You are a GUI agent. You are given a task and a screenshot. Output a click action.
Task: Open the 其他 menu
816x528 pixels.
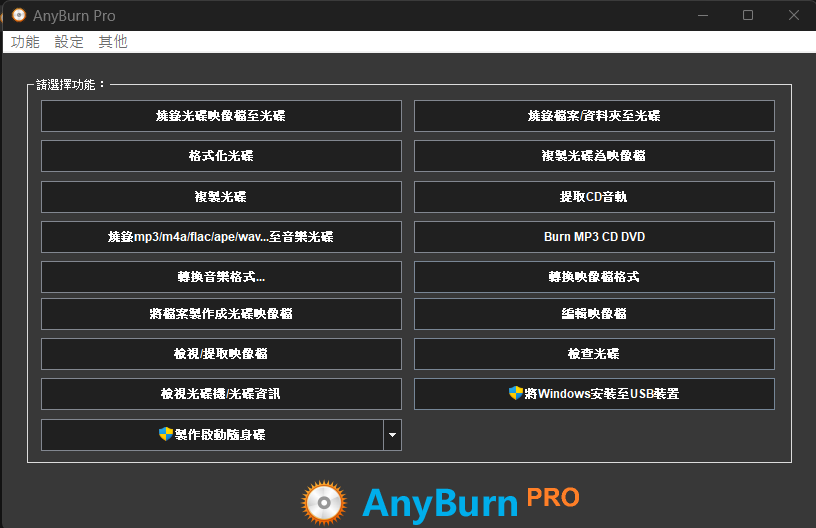coord(113,42)
